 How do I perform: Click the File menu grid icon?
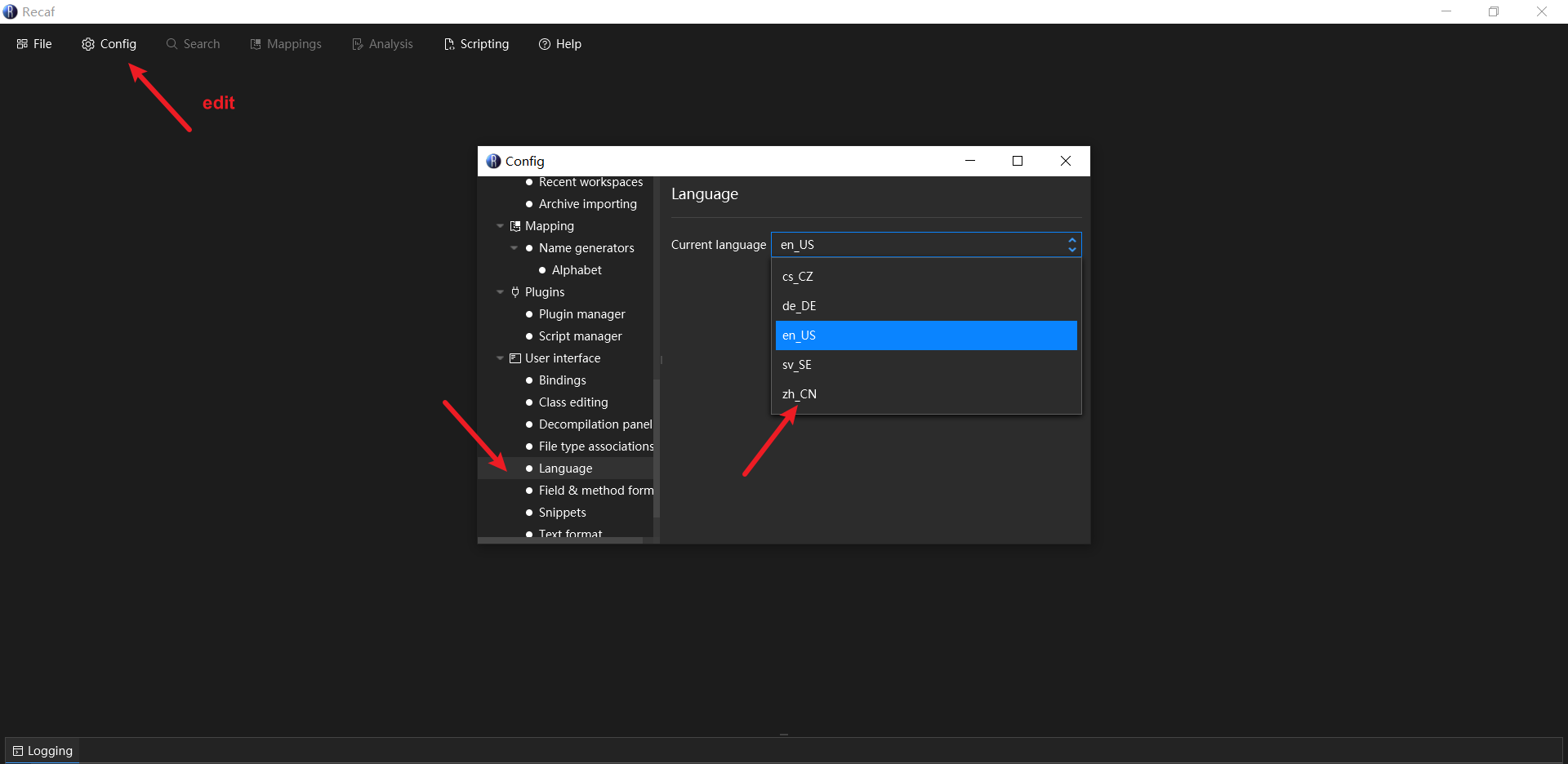[22, 44]
